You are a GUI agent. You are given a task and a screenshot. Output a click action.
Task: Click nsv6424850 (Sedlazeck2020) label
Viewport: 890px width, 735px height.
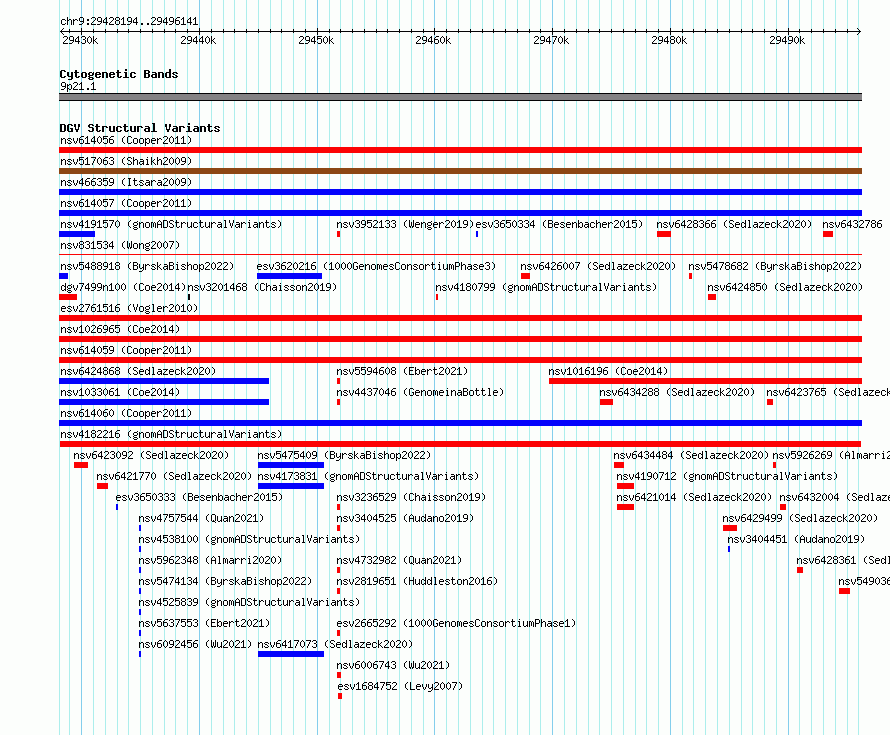(x=785, y=287)
